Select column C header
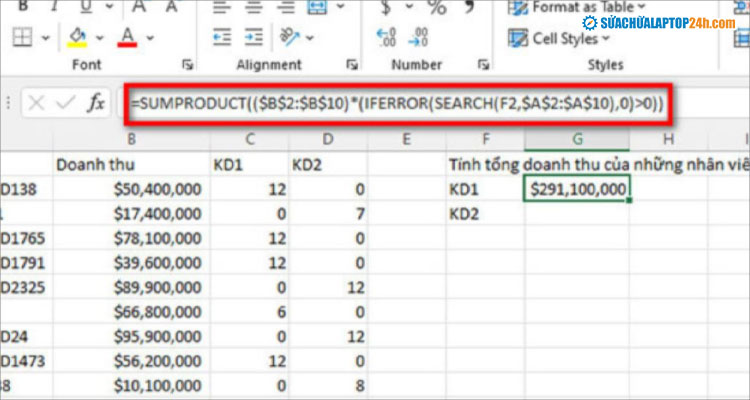The height and width of the screenshot is (400, 750). pos(249,139)
